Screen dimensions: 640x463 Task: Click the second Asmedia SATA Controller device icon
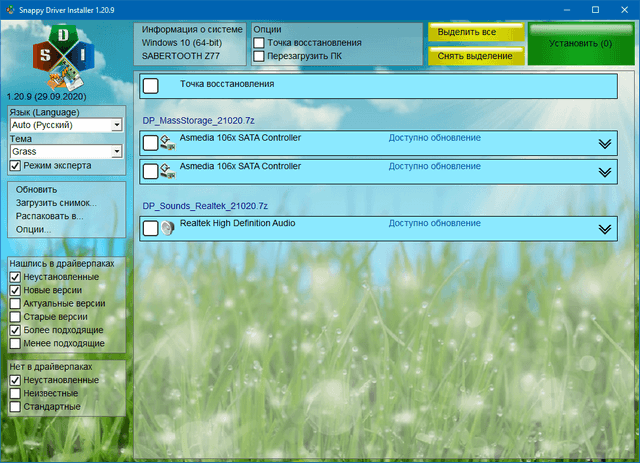[168, 172]
